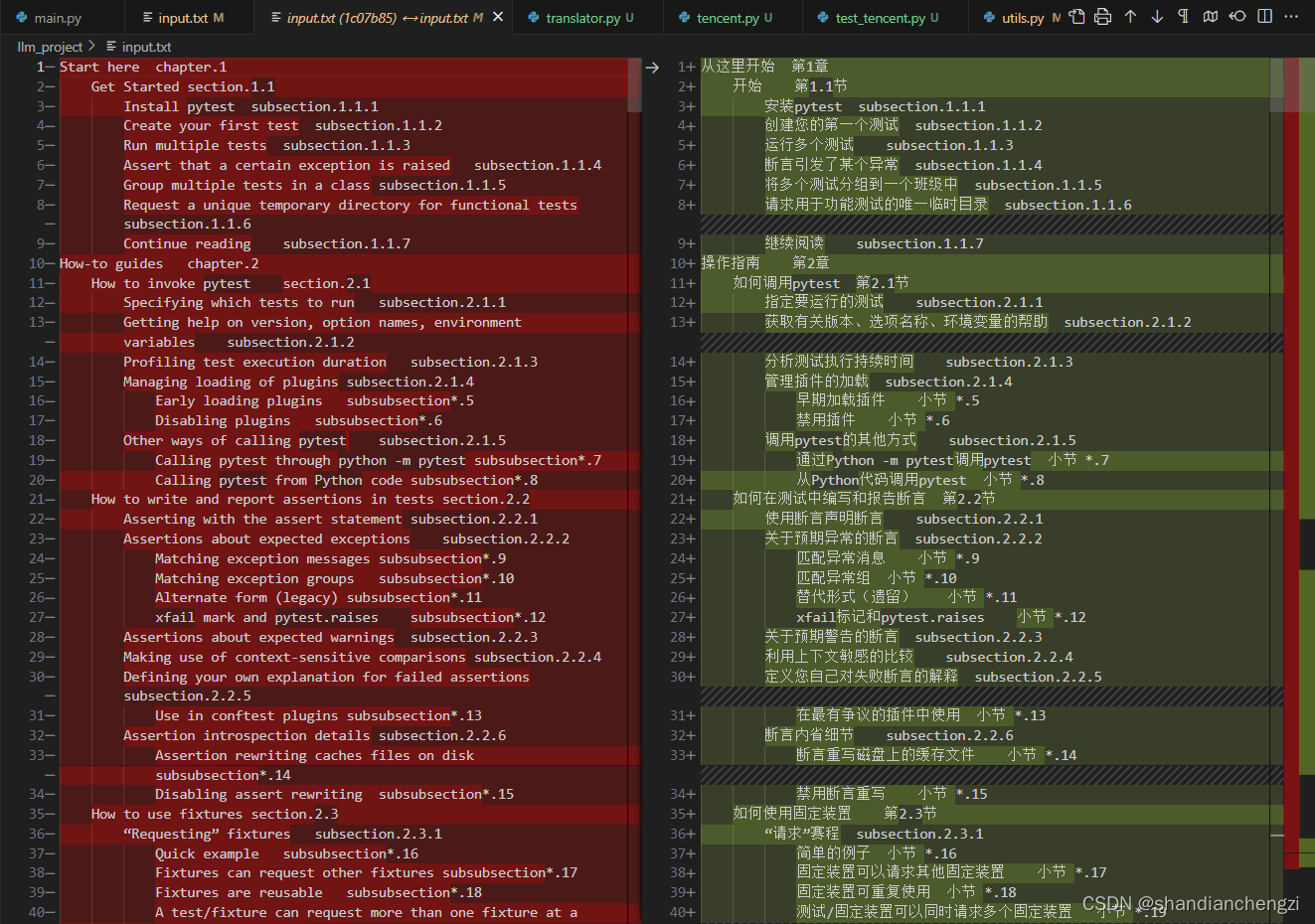Click "安装pytest subsection.1.1.1" in right pane
The height and width of the screenshot is (924, 1315).
(875, 106)
